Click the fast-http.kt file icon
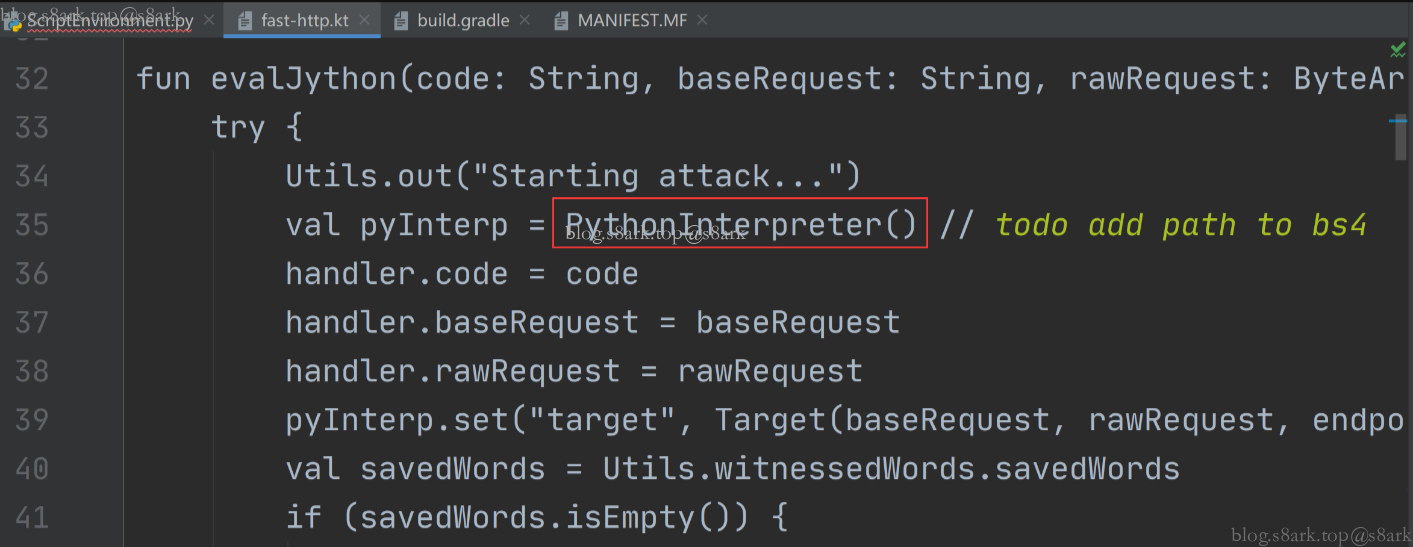This screenshot has width=1413, height=547. [x=245, y=20]
